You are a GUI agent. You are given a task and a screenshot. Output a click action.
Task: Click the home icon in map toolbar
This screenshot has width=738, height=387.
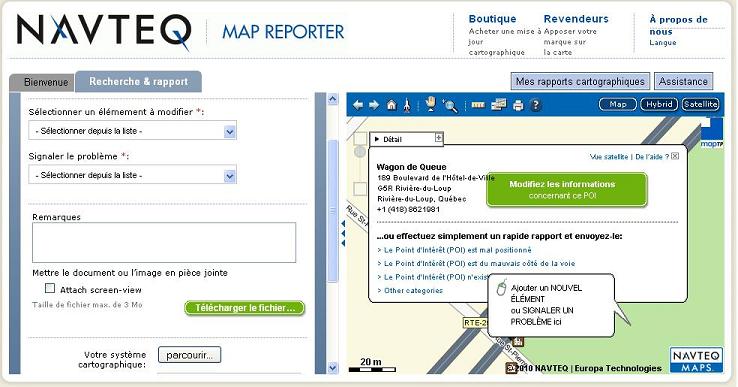pyautogui.click(x=392, y=105)
